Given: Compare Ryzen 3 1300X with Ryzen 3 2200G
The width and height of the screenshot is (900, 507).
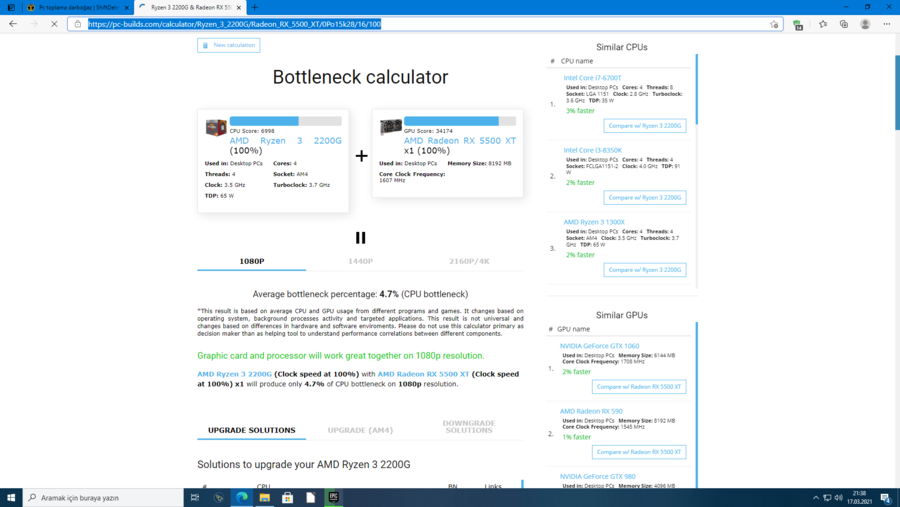Looking at the screenshot, I should point(645,270).
